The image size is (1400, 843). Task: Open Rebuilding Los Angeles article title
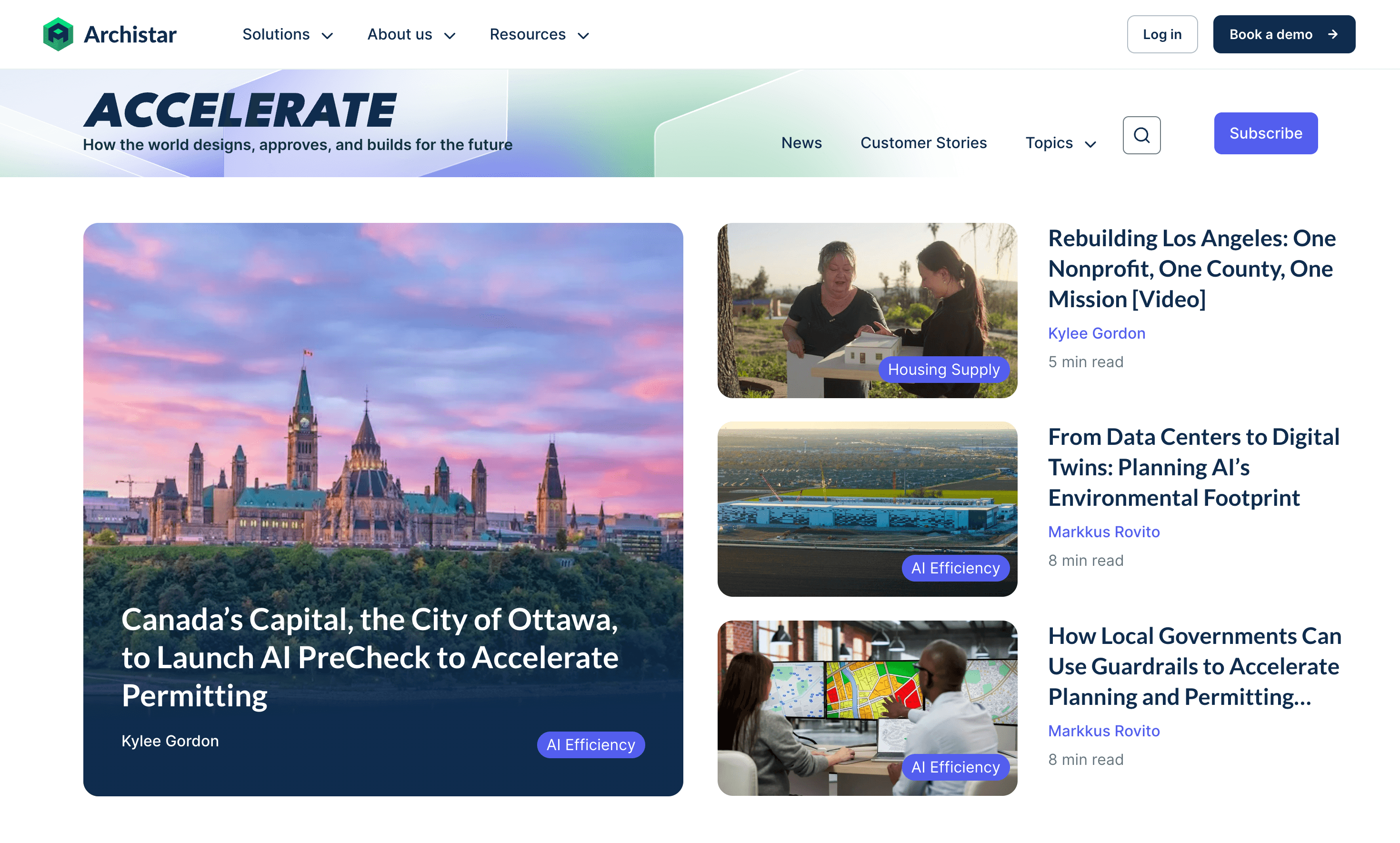(x=1191, y=269)
